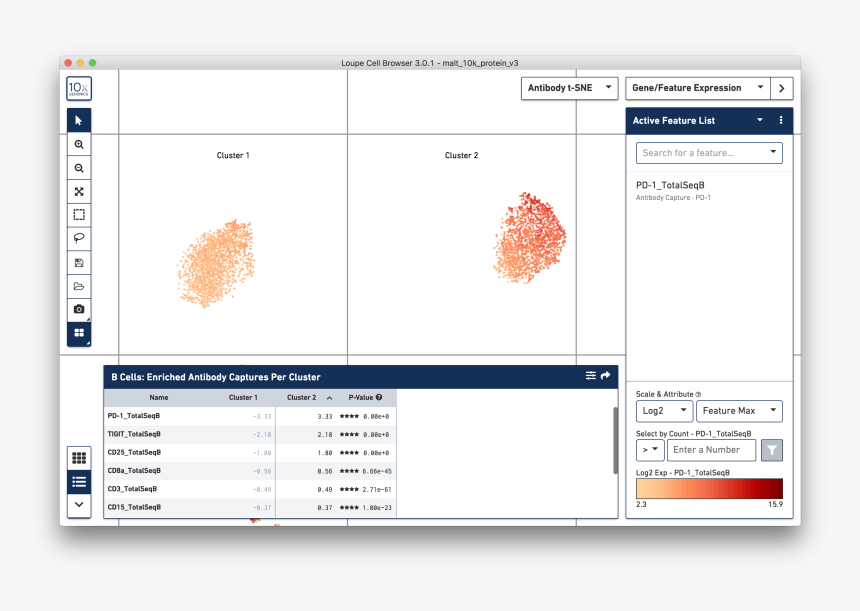Image resolution: width=860 pixels, height=611 pixels.
Task: Select the rectangular selection tool
Action: pos(79,214)
